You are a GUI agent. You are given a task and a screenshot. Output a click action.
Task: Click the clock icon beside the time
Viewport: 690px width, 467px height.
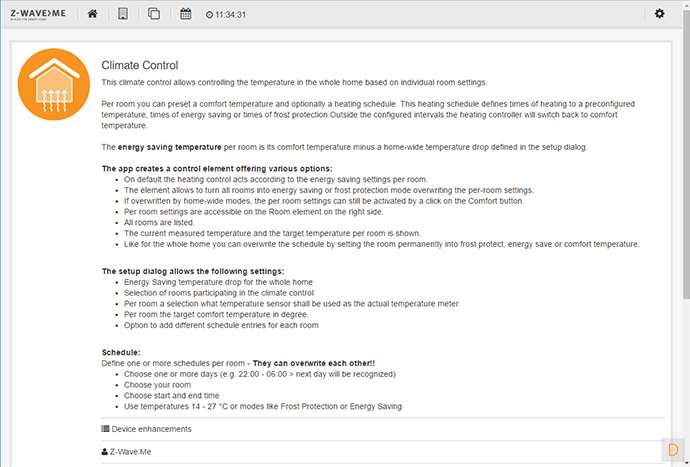click(209, 15)
